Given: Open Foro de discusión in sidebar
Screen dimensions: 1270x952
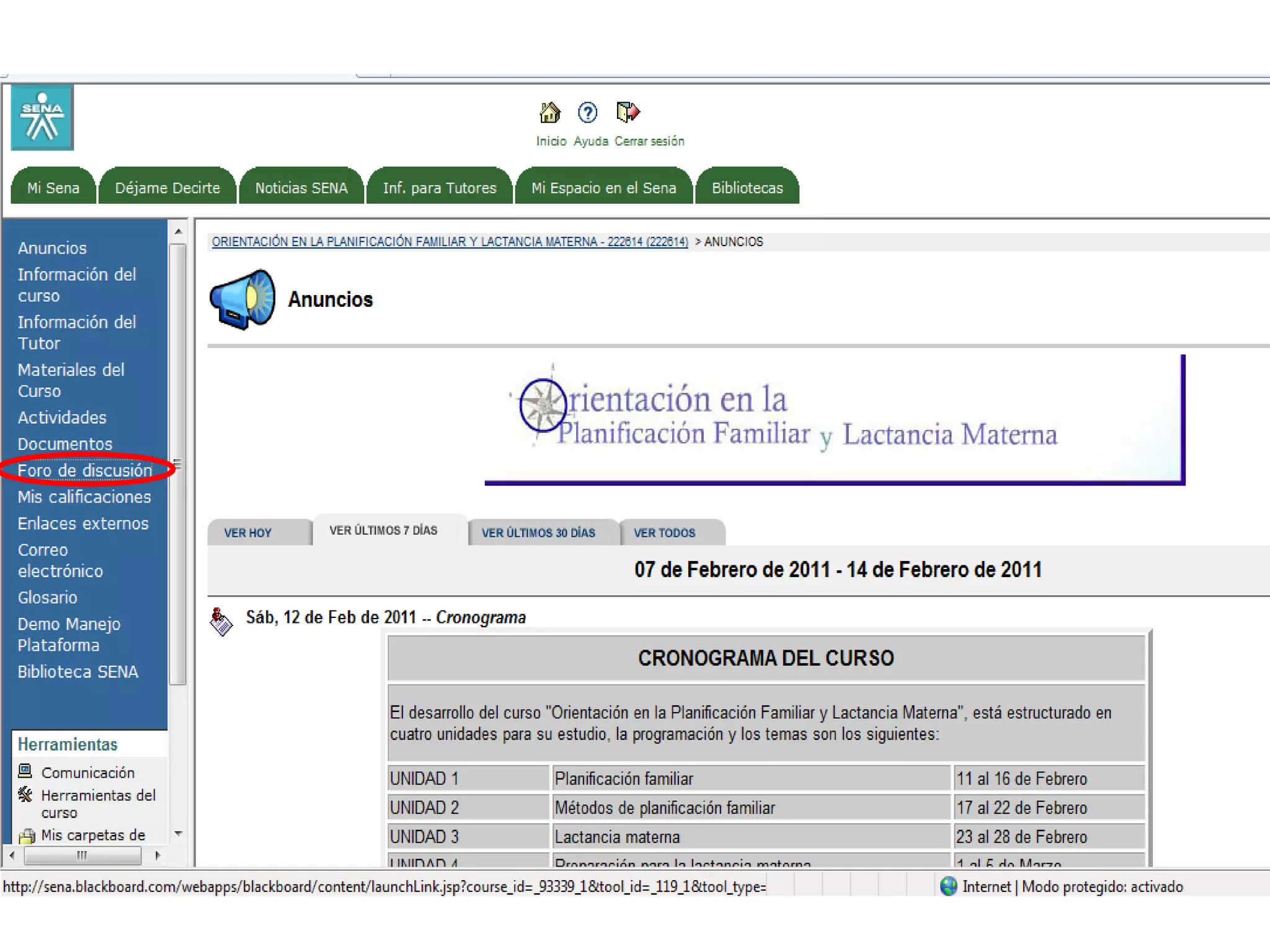Looking at the screenshot, I should point(85,470).
